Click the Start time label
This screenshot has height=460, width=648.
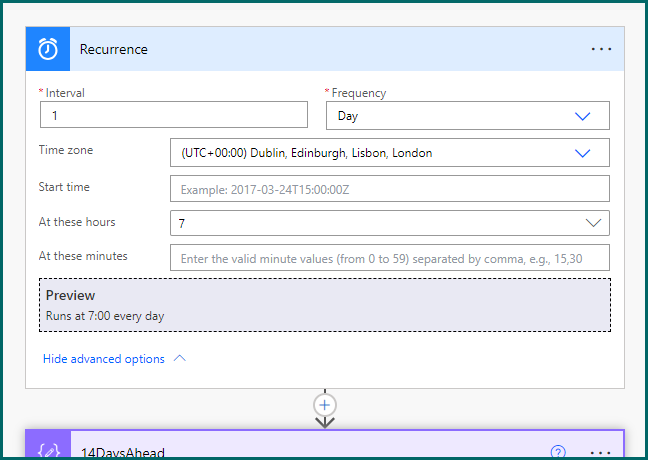pyautogui.click(x=64, y=187)
